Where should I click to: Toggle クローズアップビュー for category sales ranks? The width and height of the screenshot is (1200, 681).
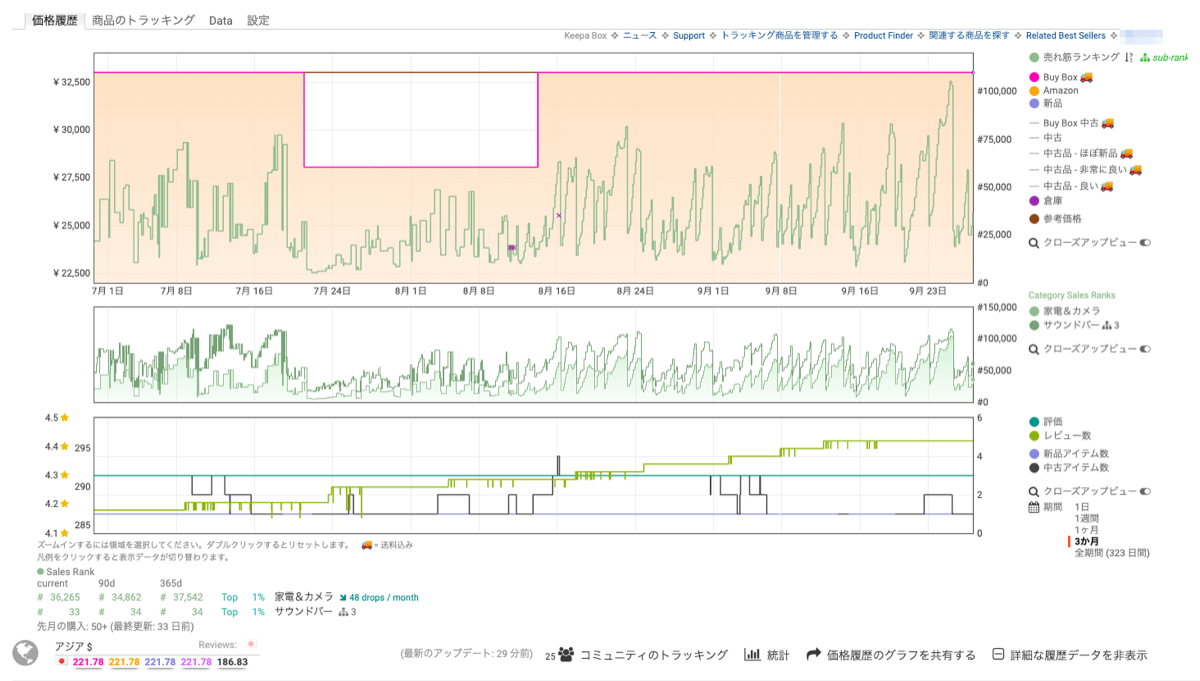pyautogui.click(x=1144, y=349)
